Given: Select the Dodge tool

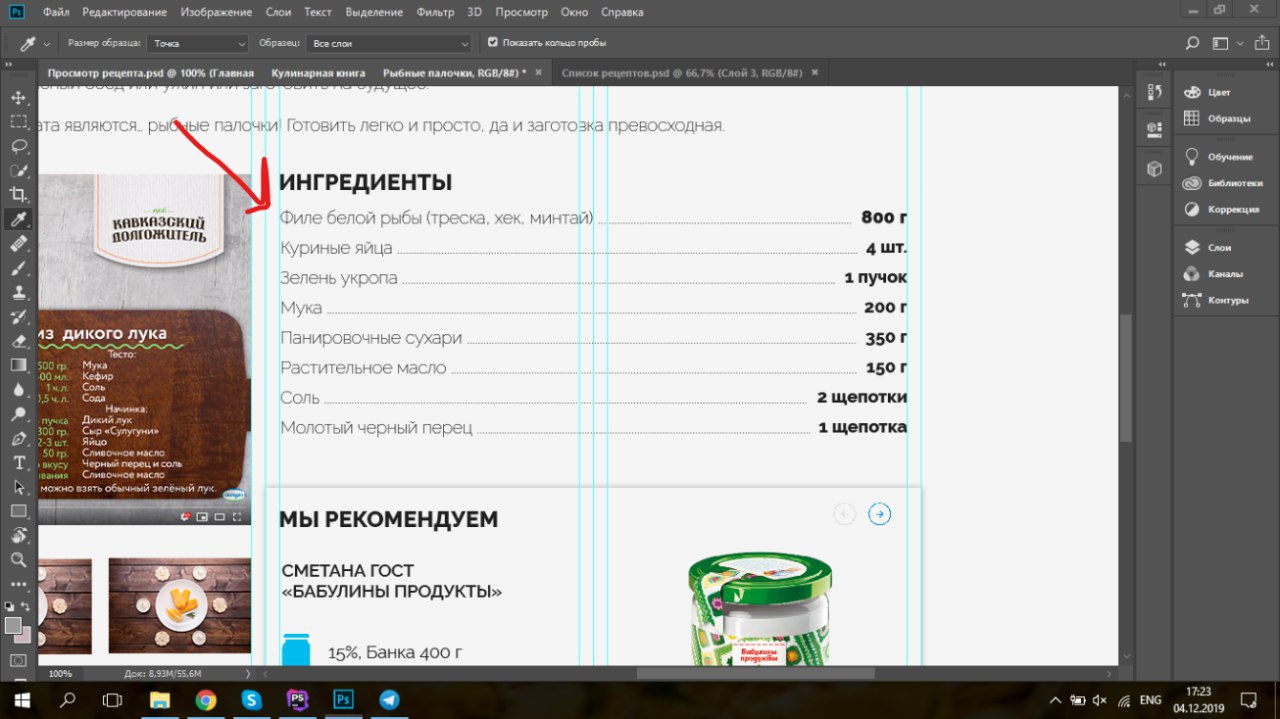Looking at the screenshot, I should [18, 414].
